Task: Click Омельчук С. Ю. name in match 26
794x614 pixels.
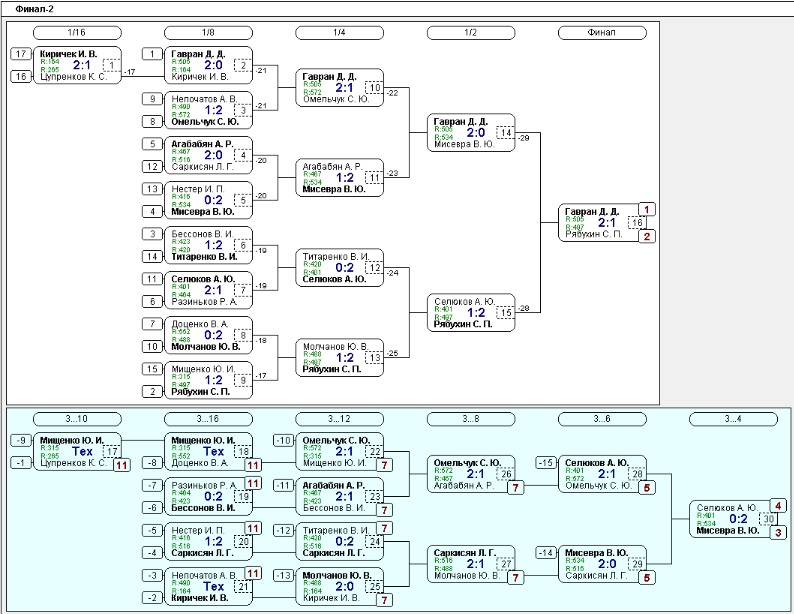Action: click(x=467, y=463)
